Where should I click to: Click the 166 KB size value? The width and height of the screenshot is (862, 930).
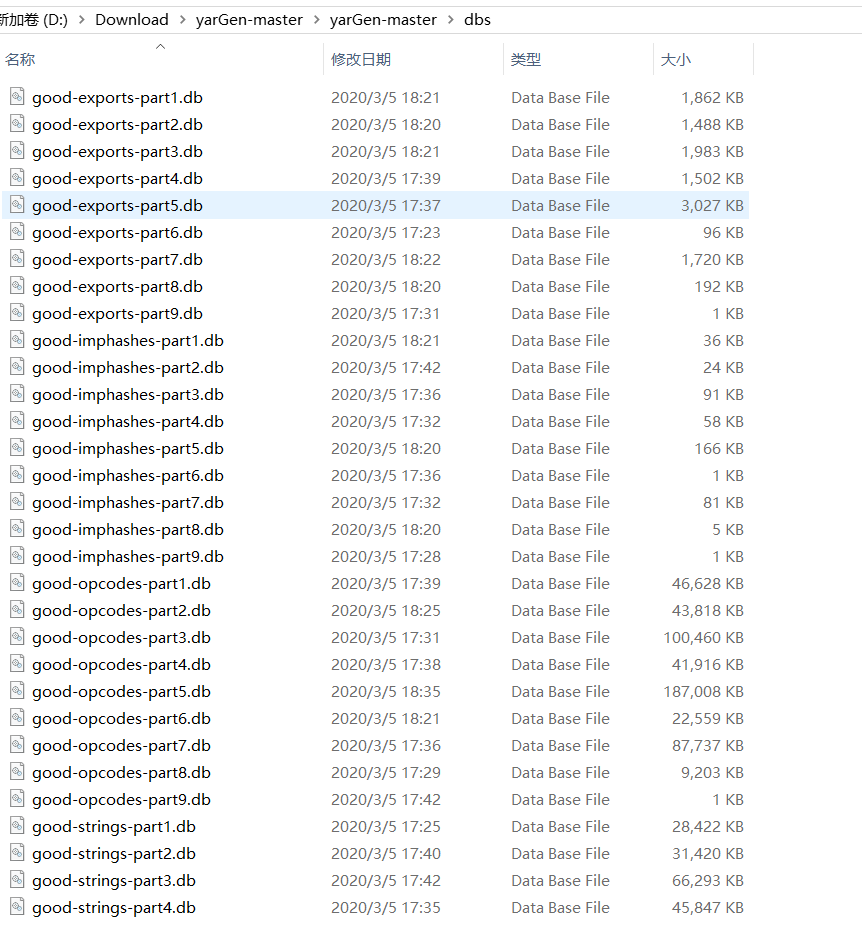719,448
